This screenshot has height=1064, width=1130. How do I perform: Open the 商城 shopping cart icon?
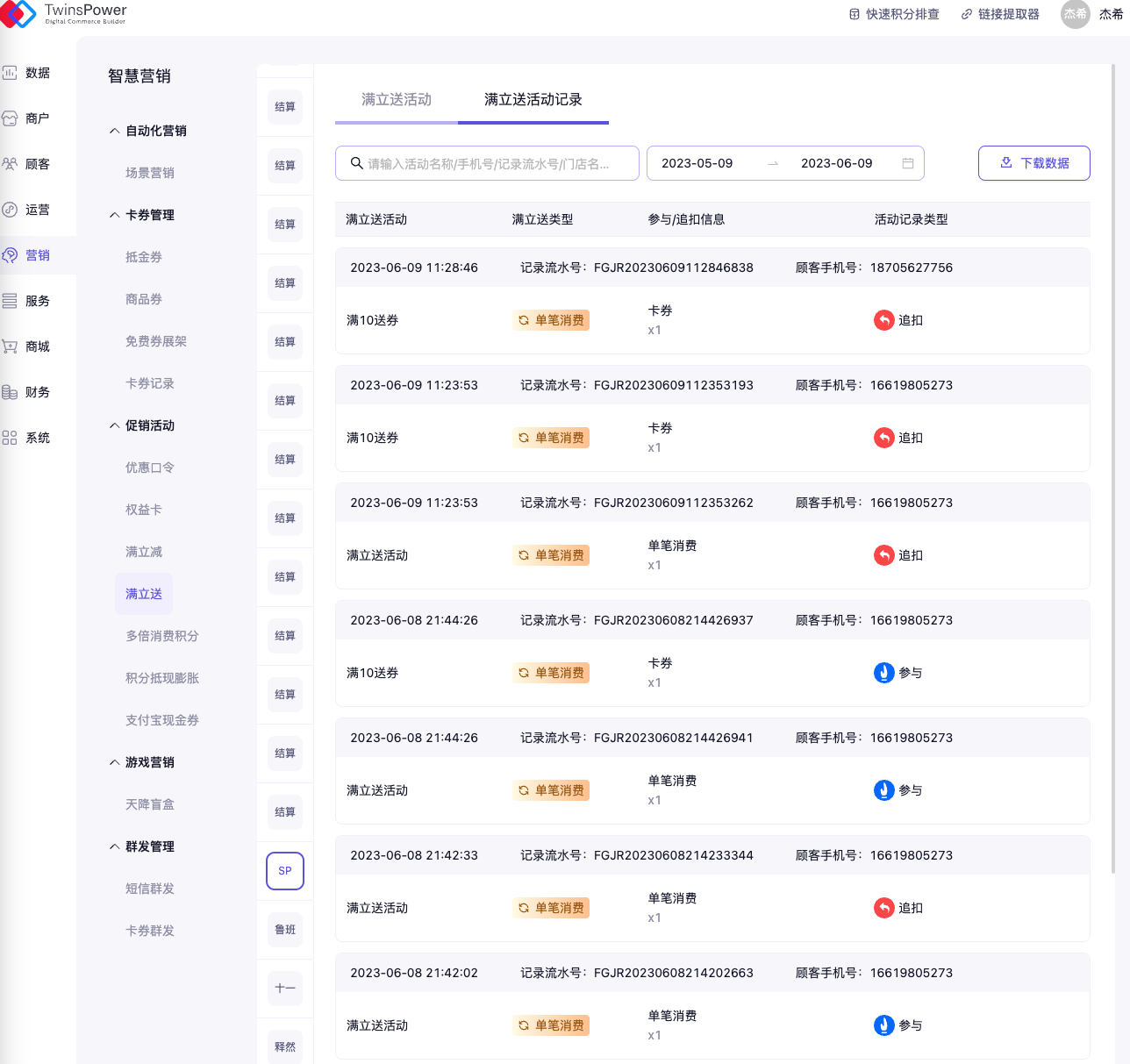pyautogui.click(x=10, y=346)
